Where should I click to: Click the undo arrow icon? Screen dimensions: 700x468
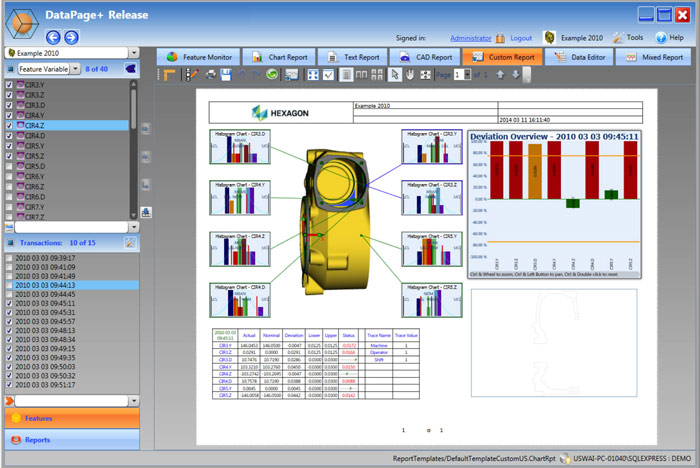click(x=242, y=75)
